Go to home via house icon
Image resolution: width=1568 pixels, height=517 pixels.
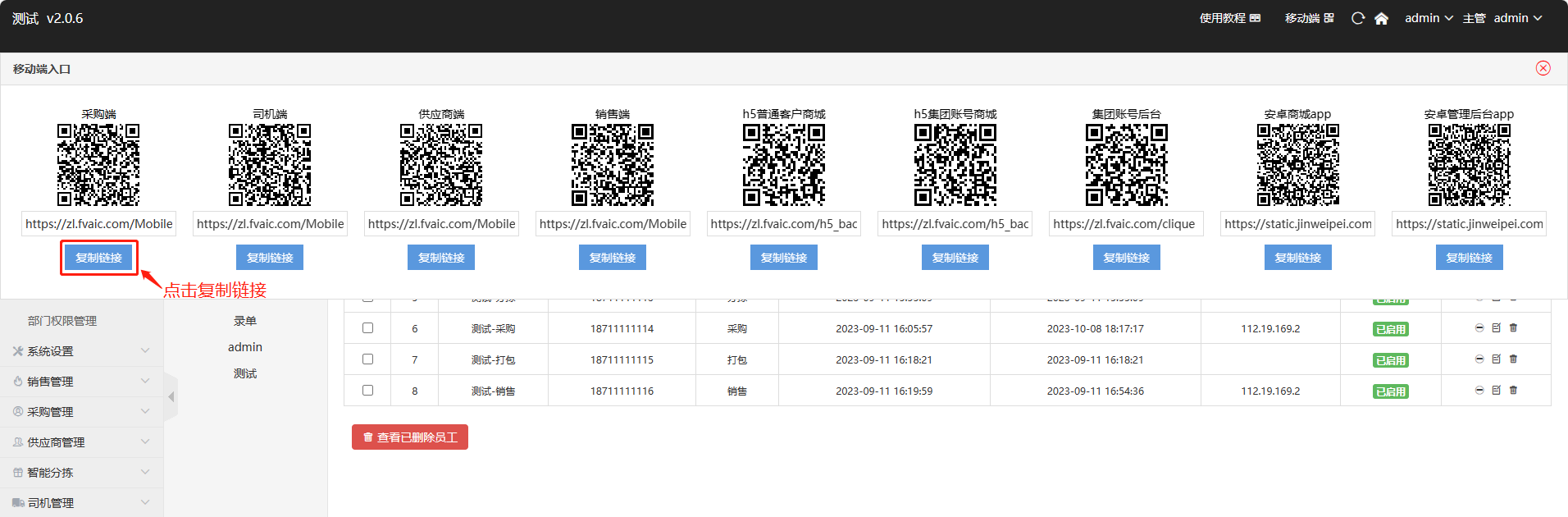[1381, 18]
